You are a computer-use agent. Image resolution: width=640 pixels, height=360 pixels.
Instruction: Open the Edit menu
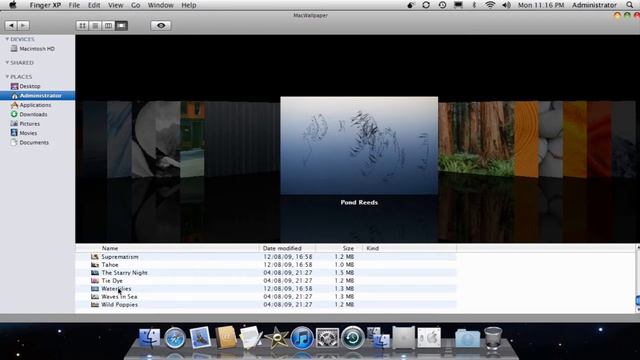(x=94, y=5)
